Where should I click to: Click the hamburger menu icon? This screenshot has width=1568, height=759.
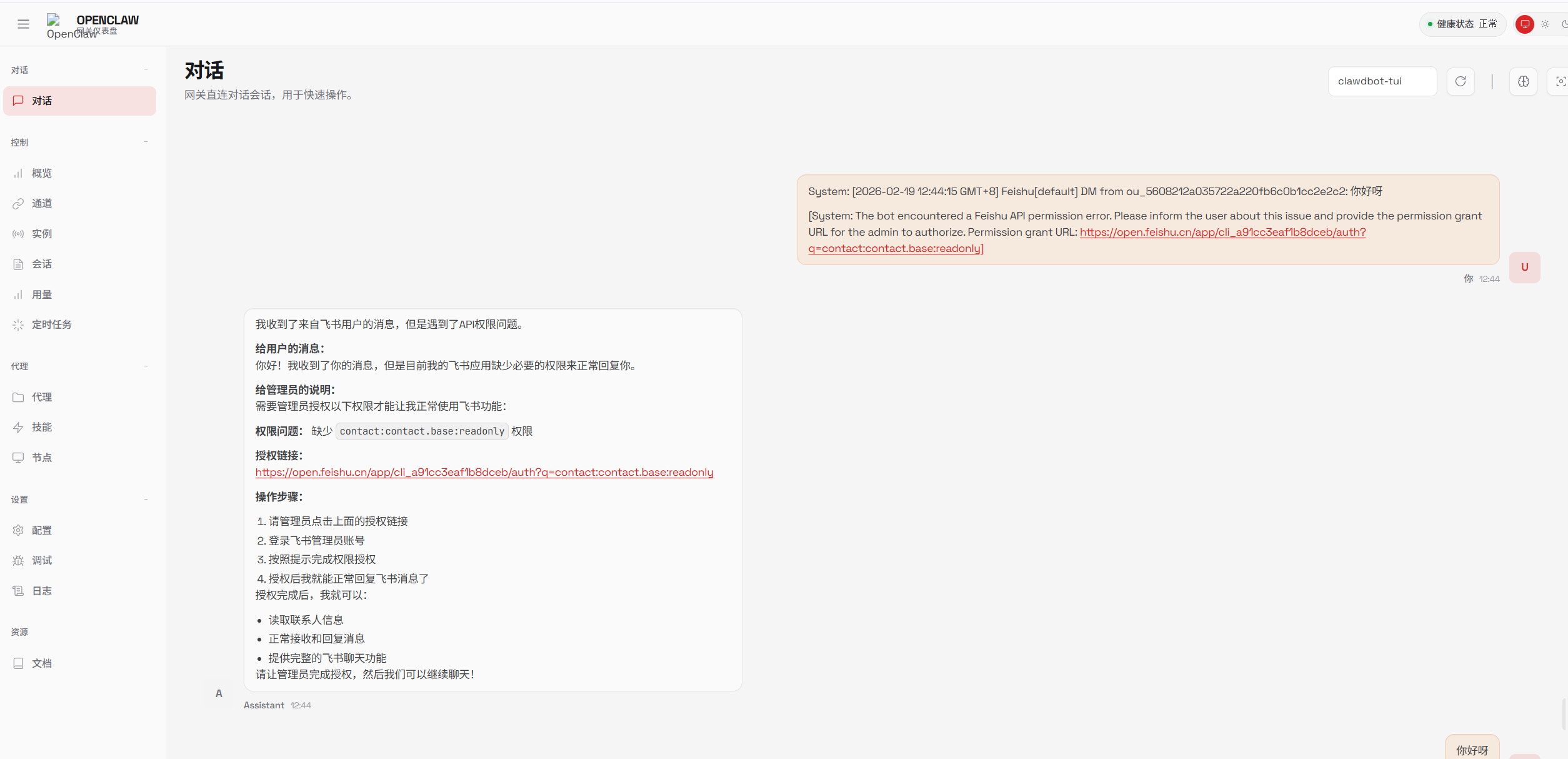tap(23, 24)
